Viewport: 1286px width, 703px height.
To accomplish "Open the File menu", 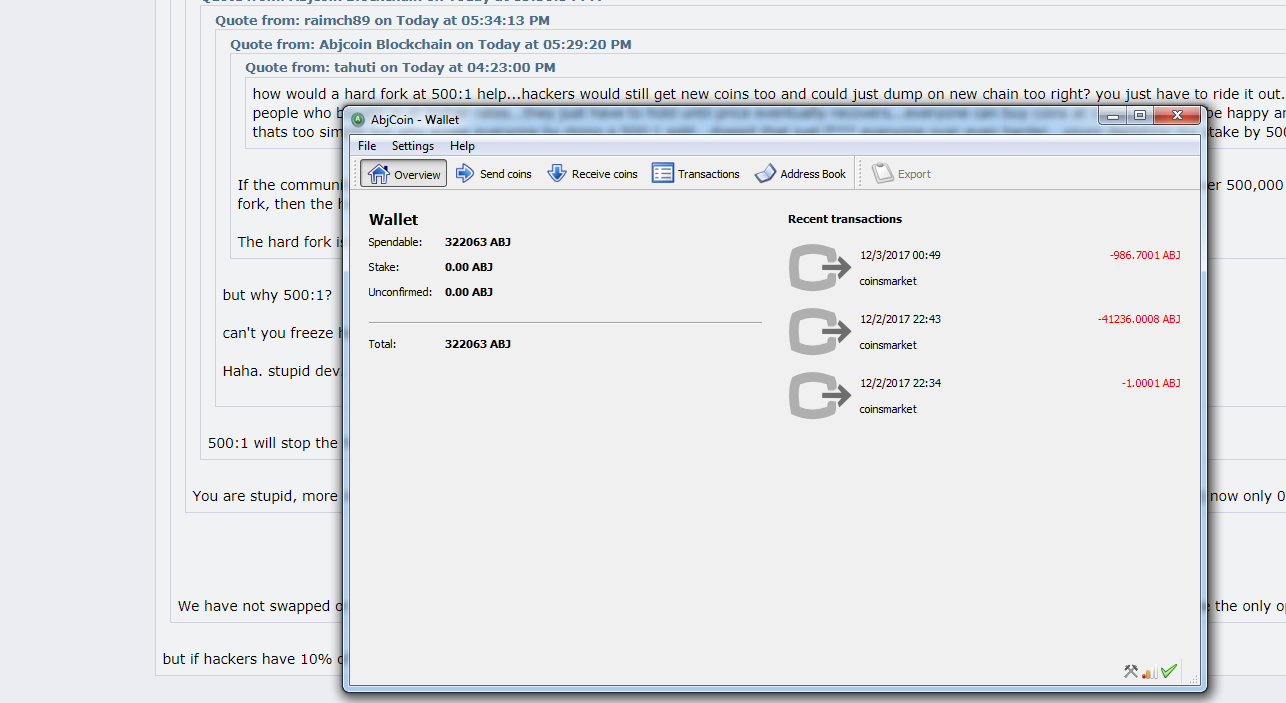I will 367,146.
